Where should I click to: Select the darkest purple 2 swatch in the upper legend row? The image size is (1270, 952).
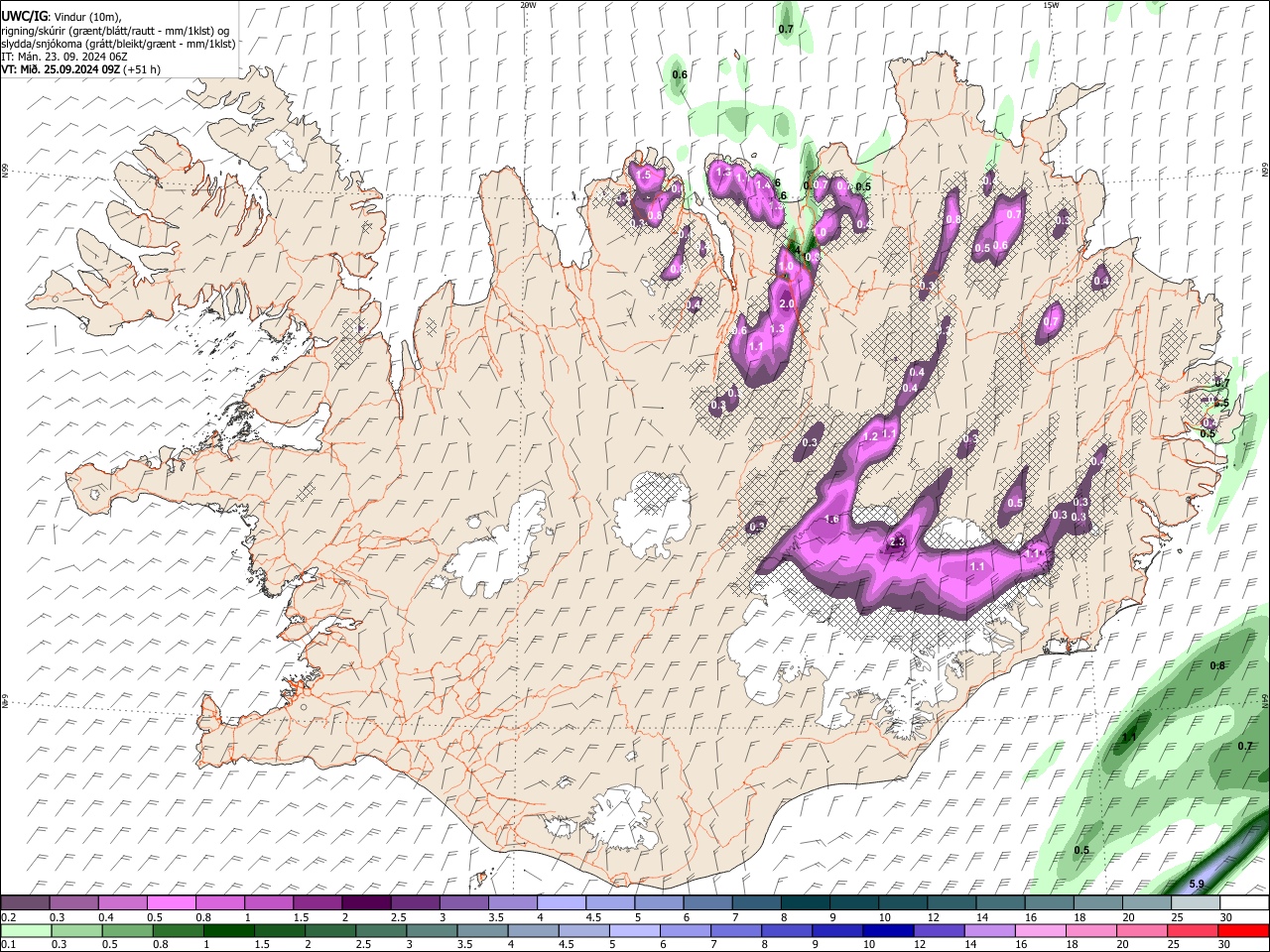(366, 902)
